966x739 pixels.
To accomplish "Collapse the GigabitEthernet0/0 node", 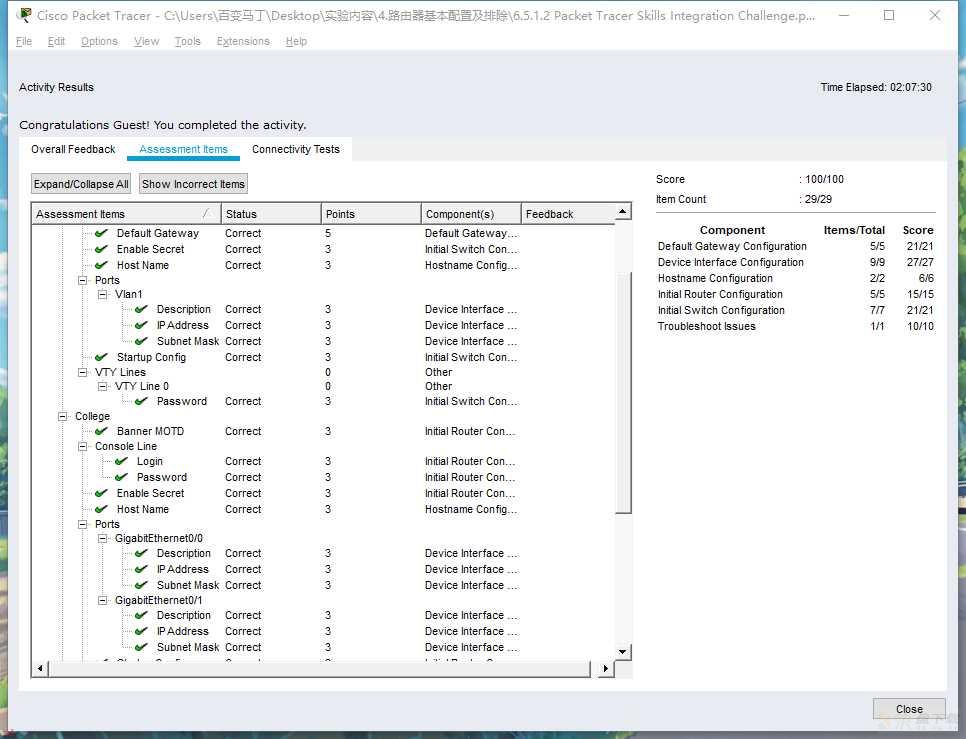I will click(x=102, y=538).
